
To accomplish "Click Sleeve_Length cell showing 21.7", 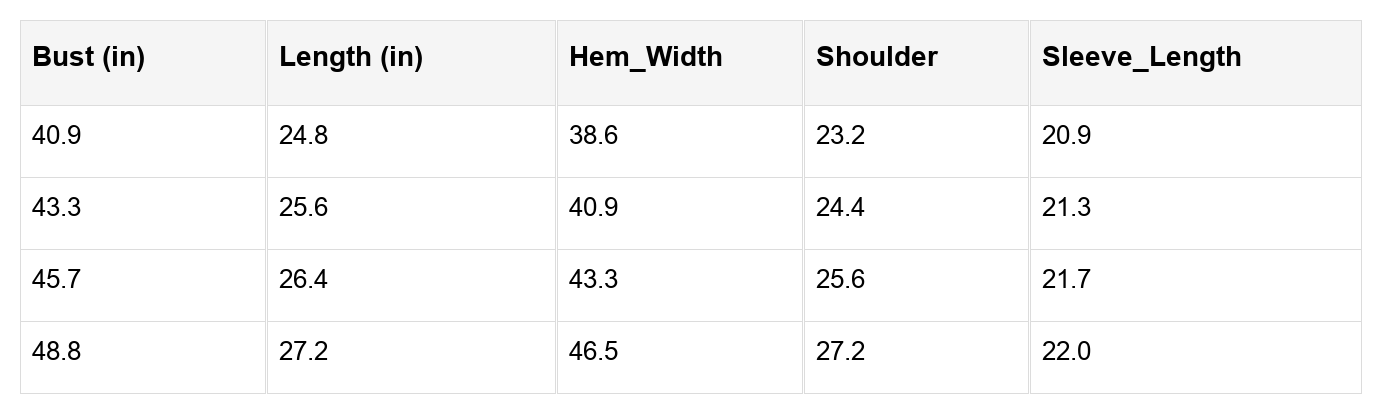I will click(x=1066, y=280).
